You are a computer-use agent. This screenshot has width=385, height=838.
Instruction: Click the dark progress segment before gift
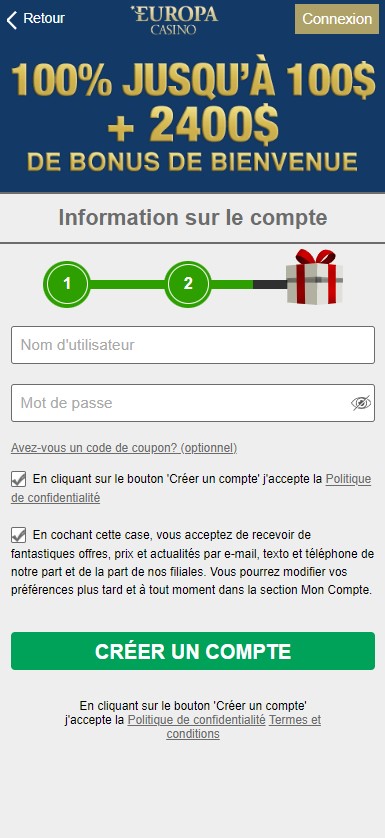tap(270, 284)
